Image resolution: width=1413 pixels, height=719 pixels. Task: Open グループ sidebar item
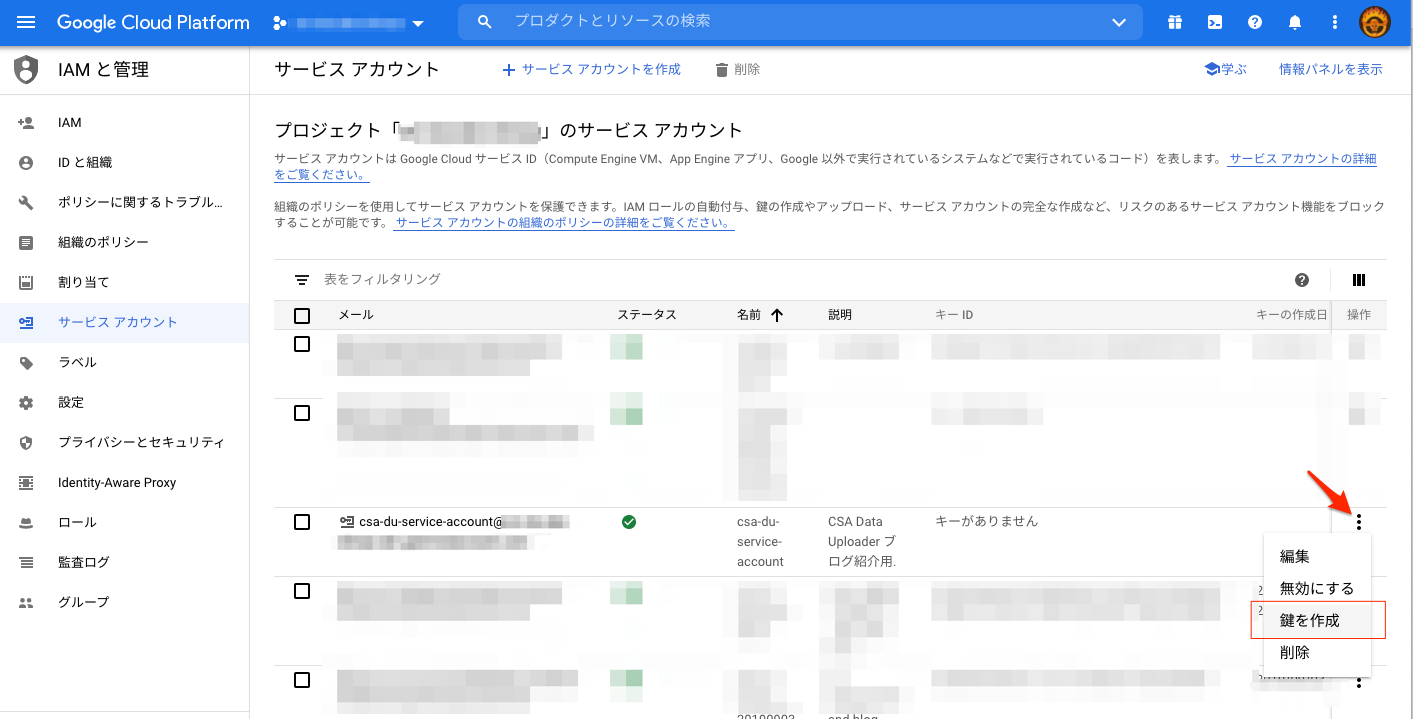pyautogui.click(x=124, y=602)
